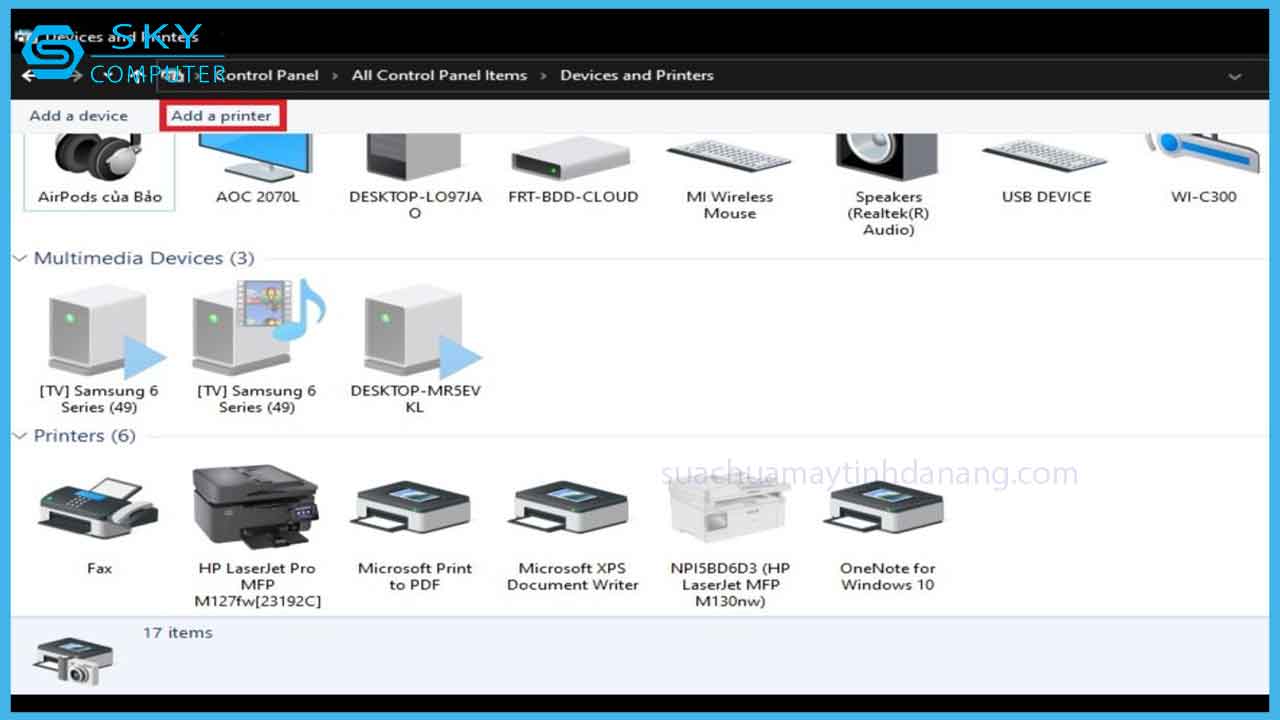This screenshot has height=720, width=1280.
Task: Go to Control Panel breadcrumb
Action: (266, 75)
